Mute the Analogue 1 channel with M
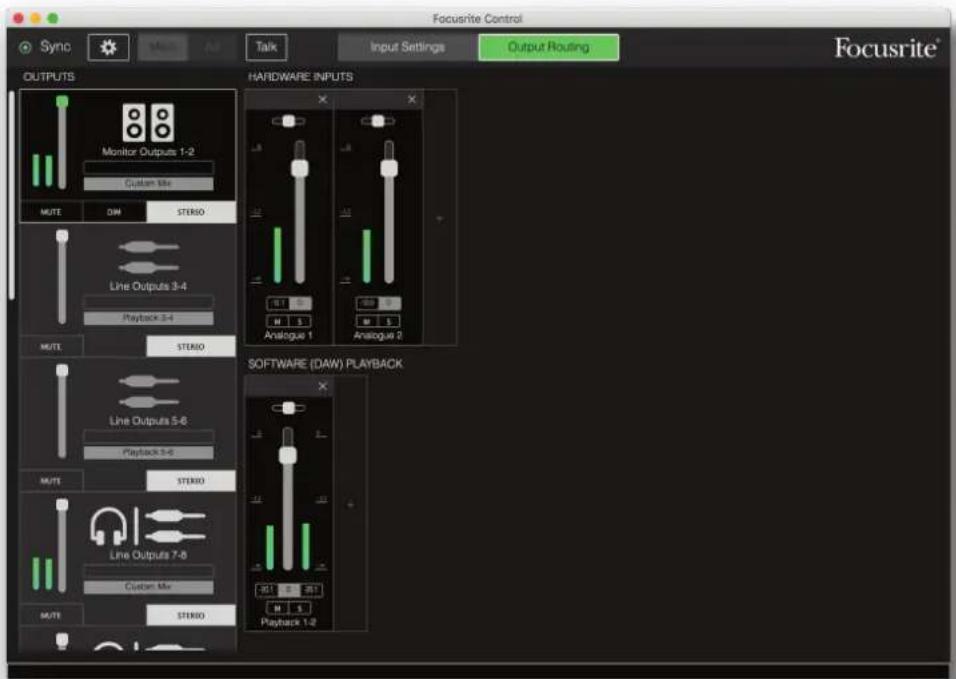Screen dimensions: 956x679 pyautogui.click(x=277, y=321)
